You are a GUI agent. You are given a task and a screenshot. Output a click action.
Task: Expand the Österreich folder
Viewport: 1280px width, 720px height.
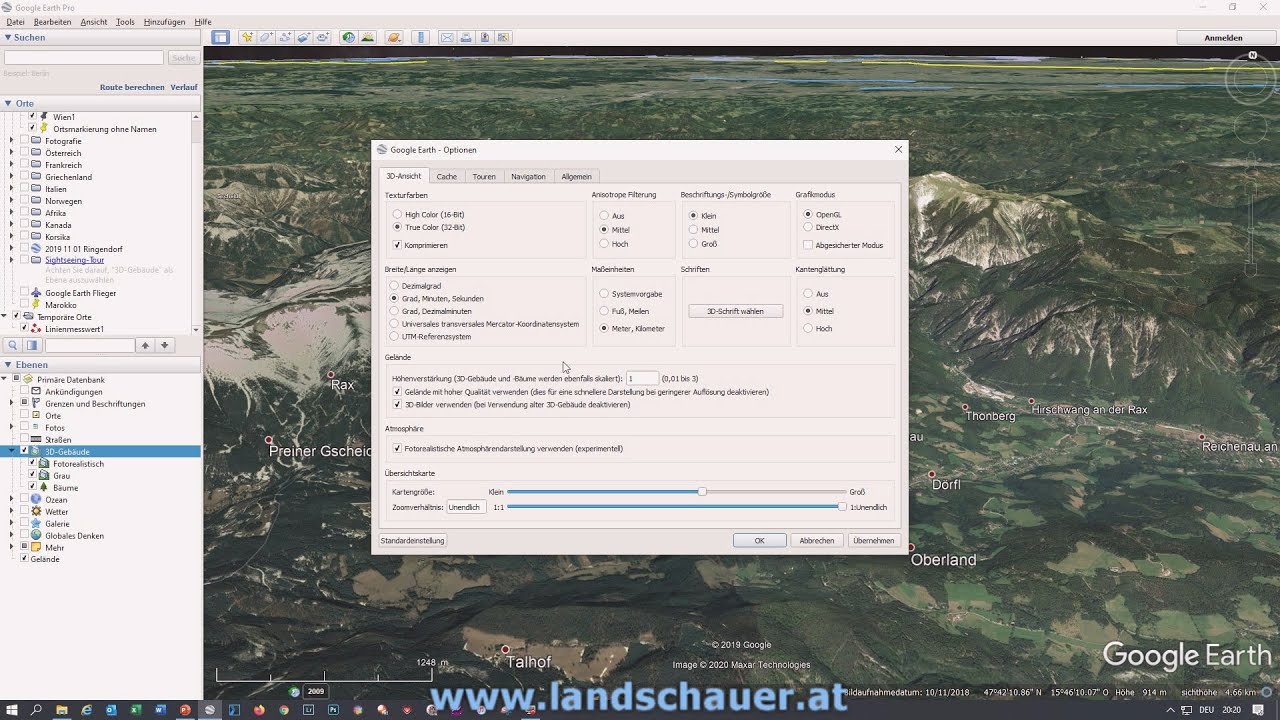[x=12, y=153]
